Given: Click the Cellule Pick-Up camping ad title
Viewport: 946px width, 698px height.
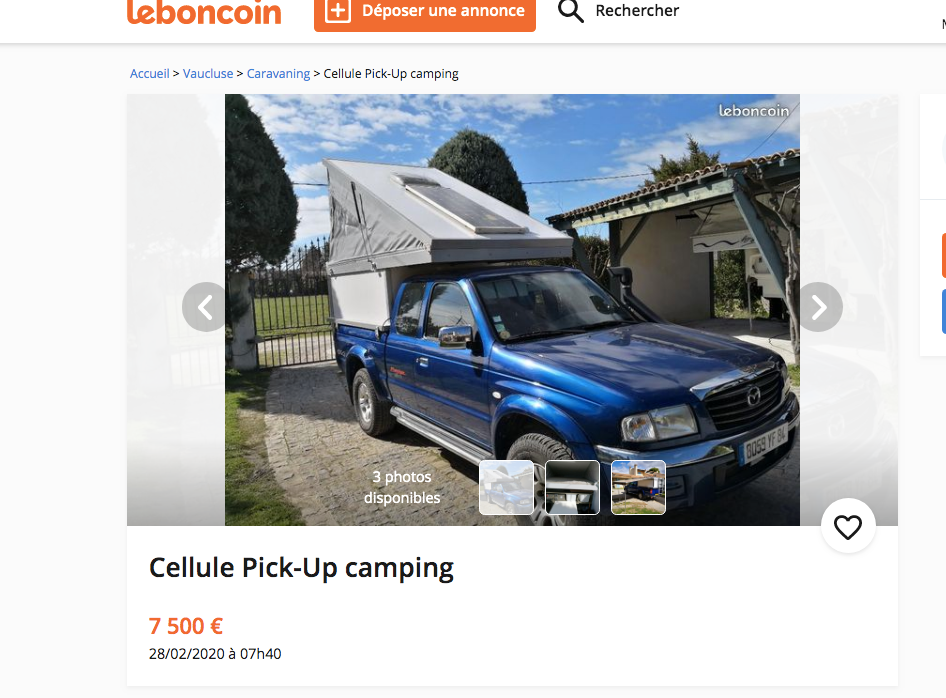Looking at the screenshot, I should (301, 568).
